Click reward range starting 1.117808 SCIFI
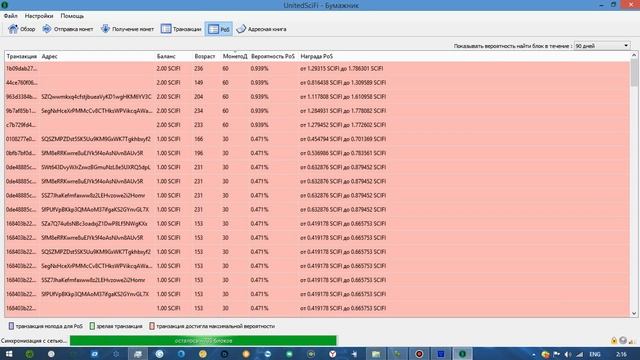 click(343, 97)
